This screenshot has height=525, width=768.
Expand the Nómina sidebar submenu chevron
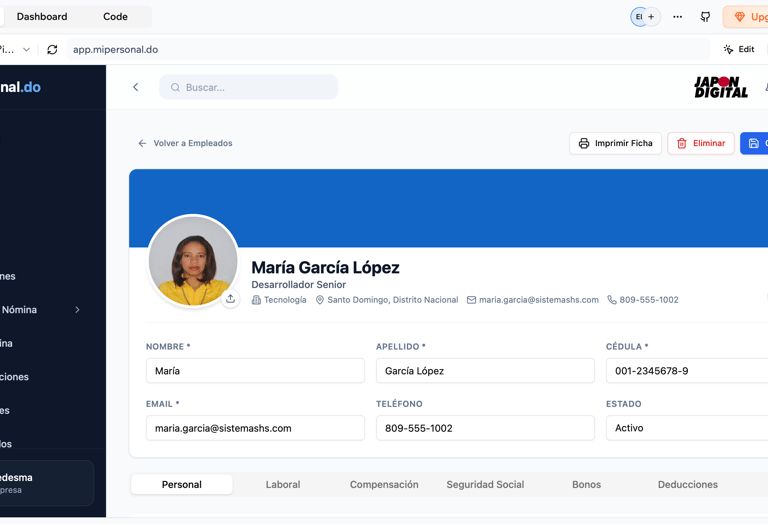(x=77, y=310)
